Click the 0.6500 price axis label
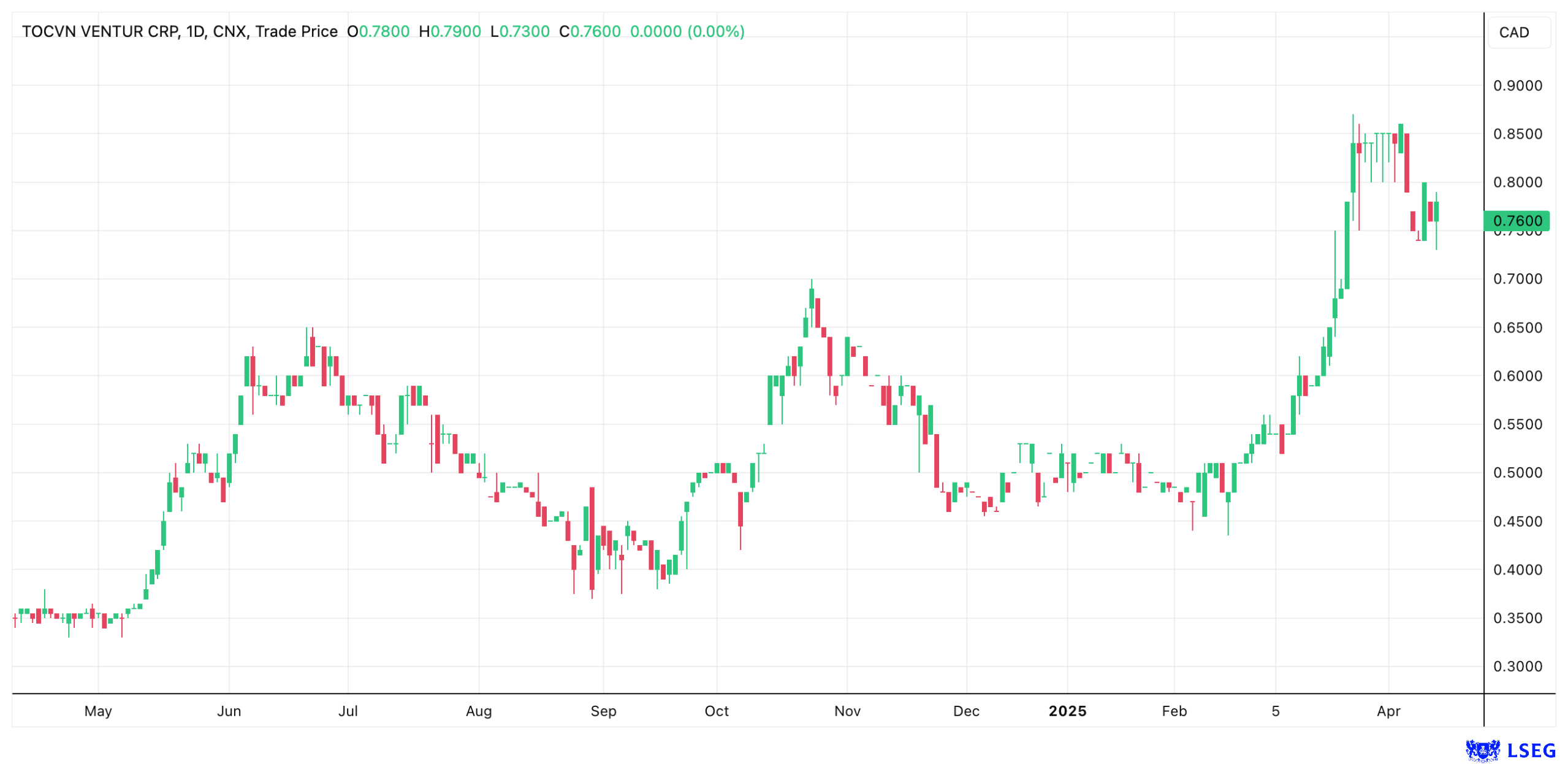The height and width of the screenshot is (764, 1568). (x=1517, y=327)
